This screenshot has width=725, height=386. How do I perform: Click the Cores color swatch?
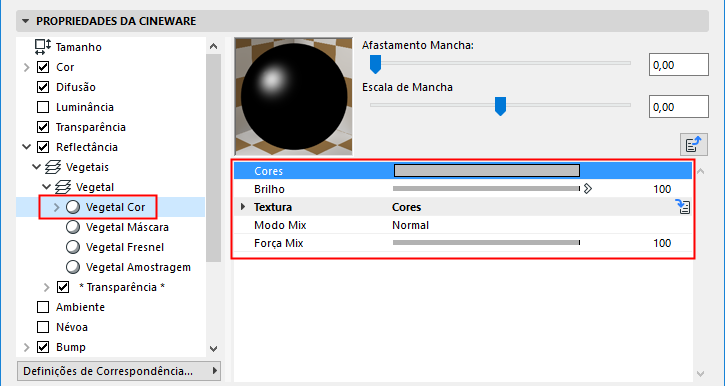[487, 171]
